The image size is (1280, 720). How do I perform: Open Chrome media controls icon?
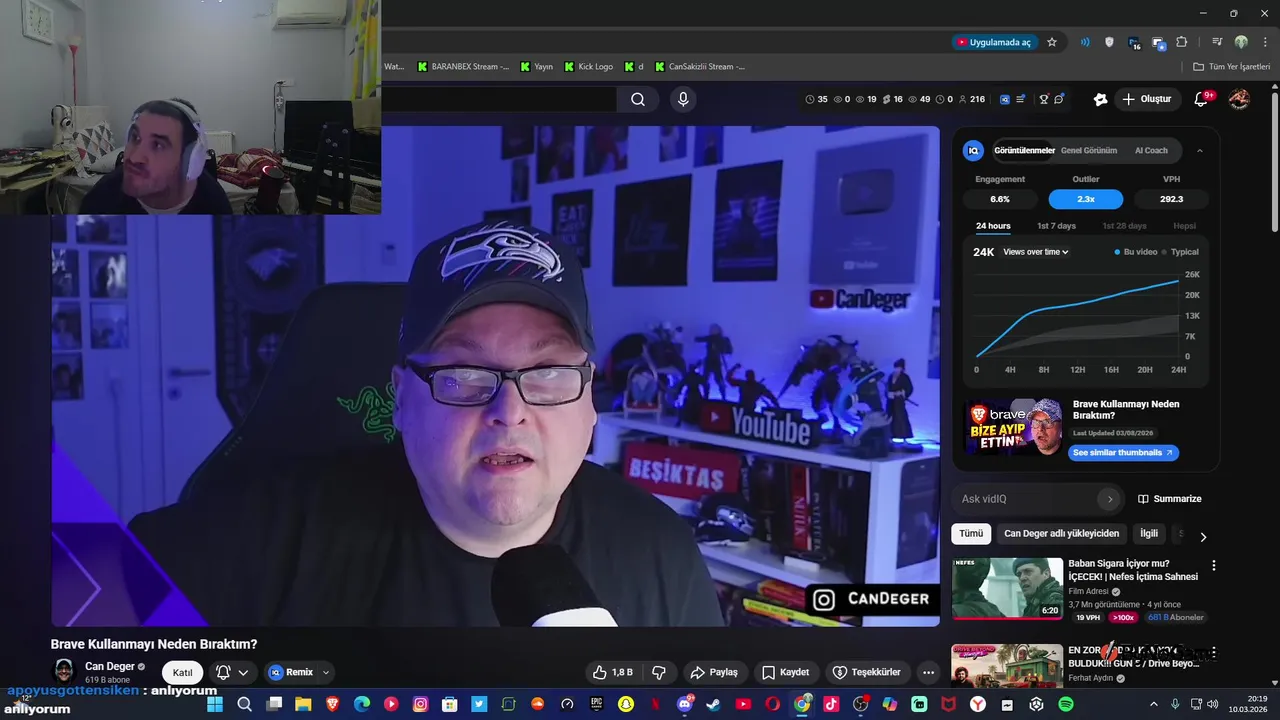tap(1217, 42)
